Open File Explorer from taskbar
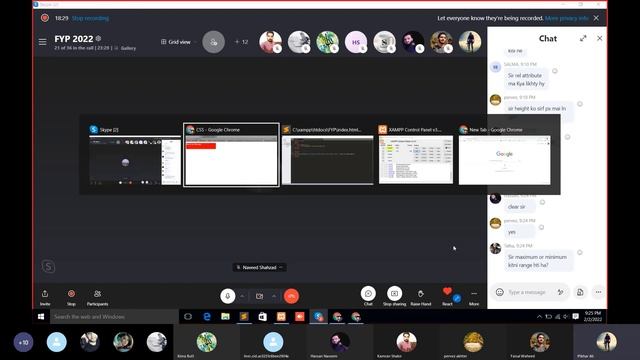 coord(225,316)
